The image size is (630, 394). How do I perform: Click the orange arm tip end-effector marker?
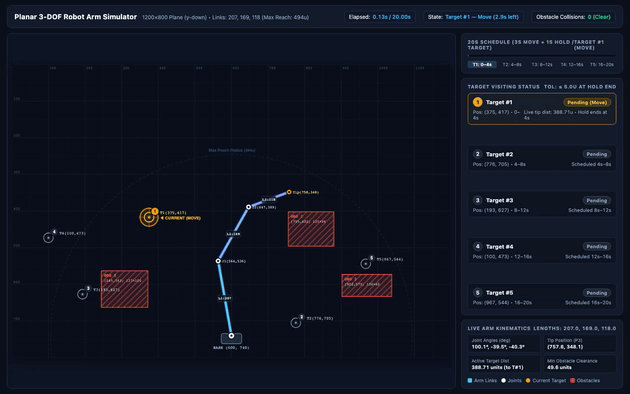point(289,192)
